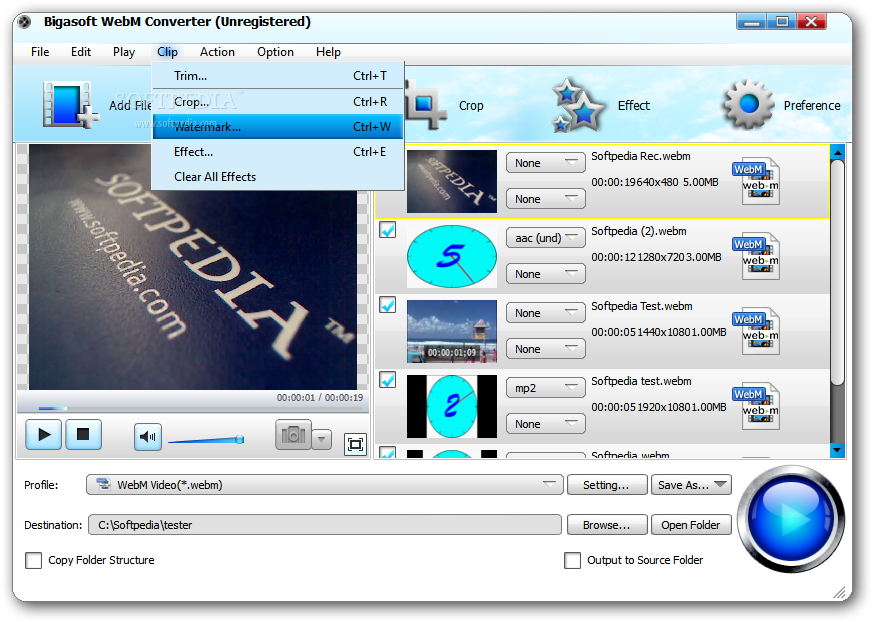Choose Crop... from Clip menu

pyautogui.click(x=278, y=102)
